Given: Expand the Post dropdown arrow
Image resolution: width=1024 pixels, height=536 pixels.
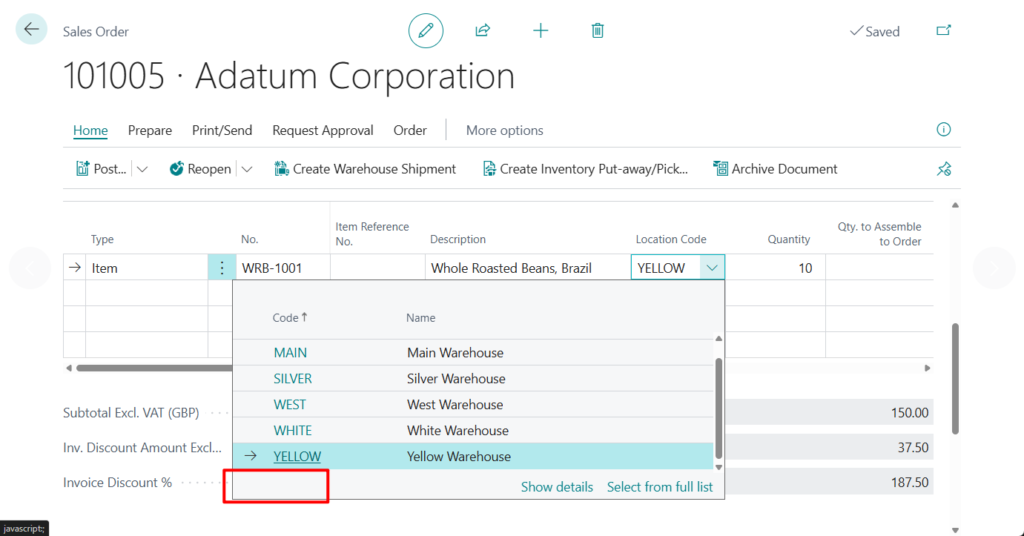Looking at the screenshot, I should coord(142,169).
